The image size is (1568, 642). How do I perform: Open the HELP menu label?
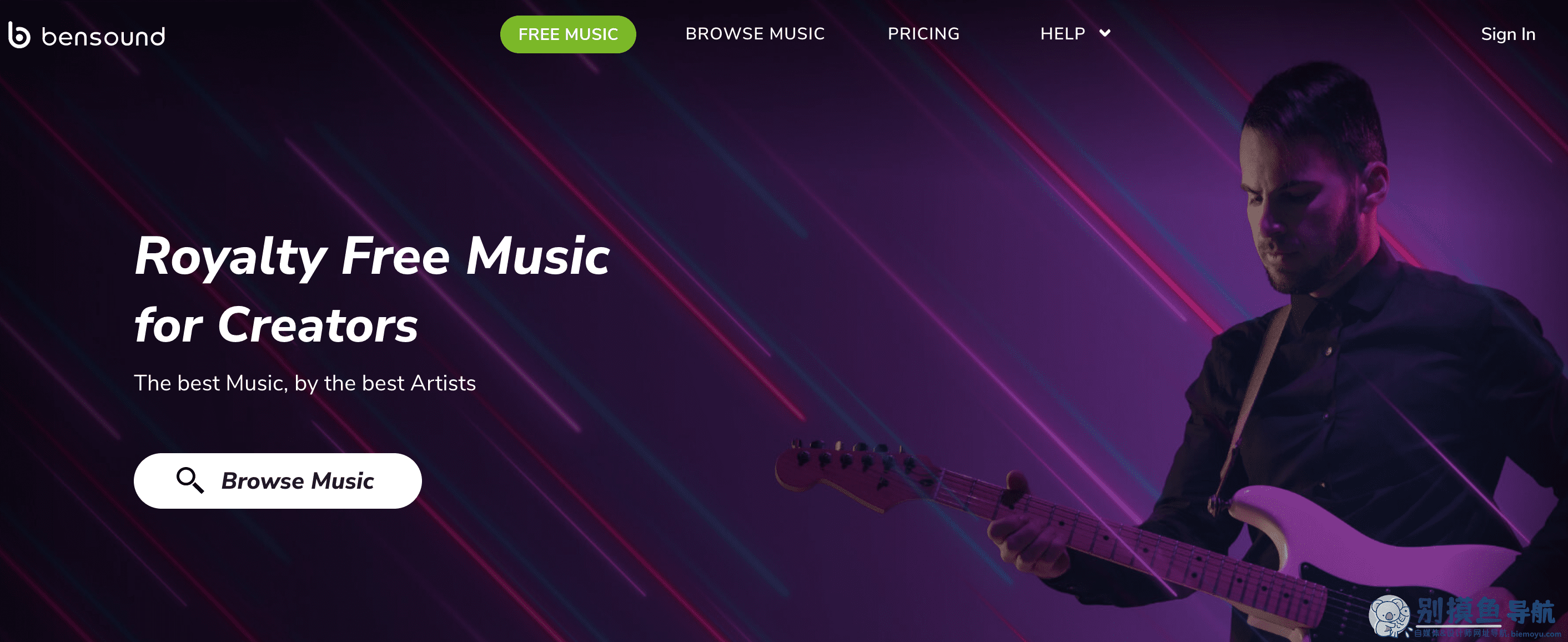(x=1062, y=33)
